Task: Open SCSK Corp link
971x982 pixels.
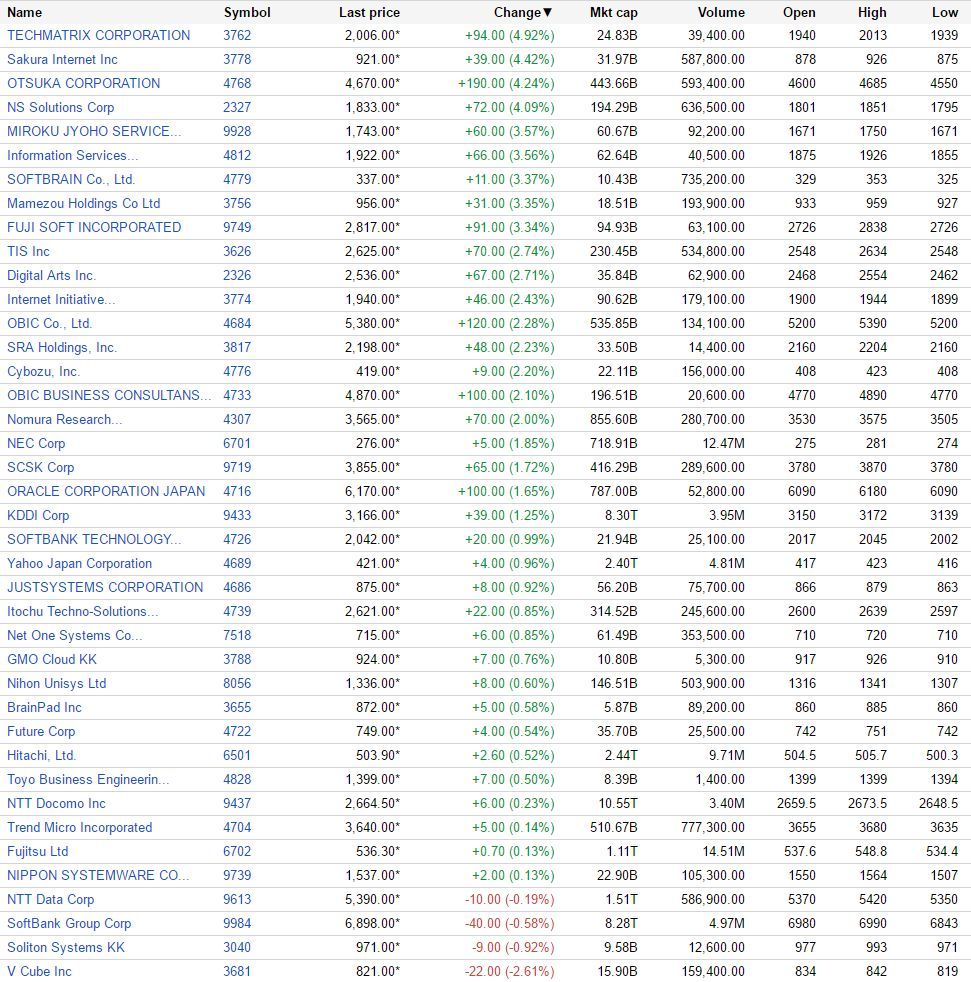Action: click(40, 468)
